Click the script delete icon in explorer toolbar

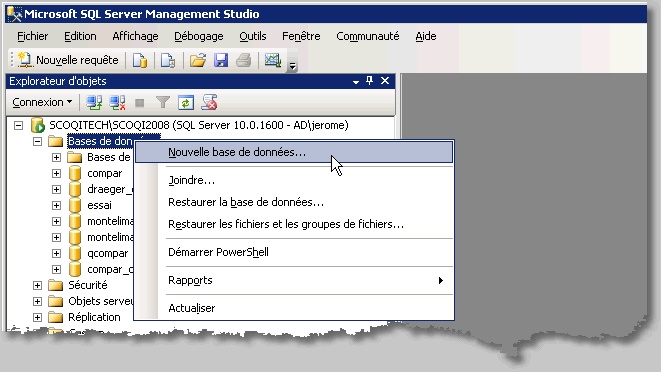tap(209, 102)
